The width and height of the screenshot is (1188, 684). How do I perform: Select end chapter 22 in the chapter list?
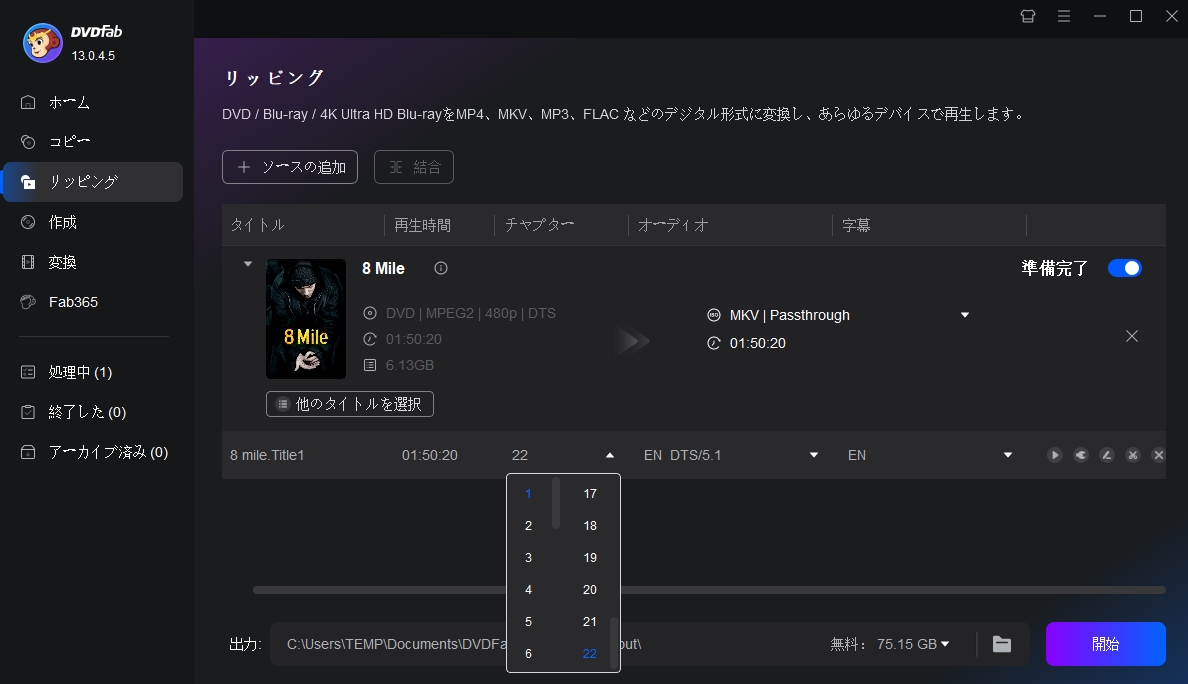click(x=589, y=654)
